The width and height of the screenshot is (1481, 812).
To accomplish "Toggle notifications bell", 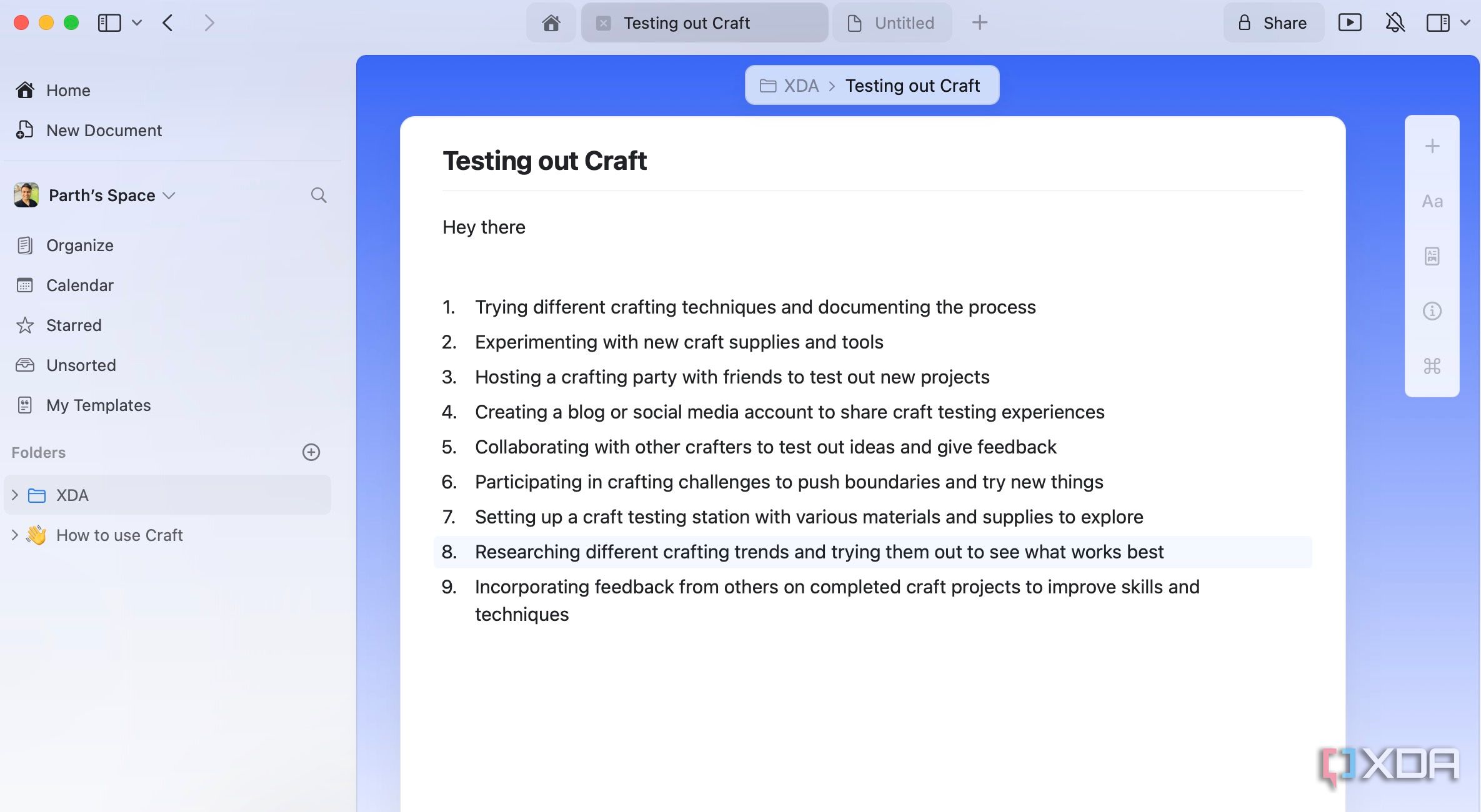I will 1395,23.
